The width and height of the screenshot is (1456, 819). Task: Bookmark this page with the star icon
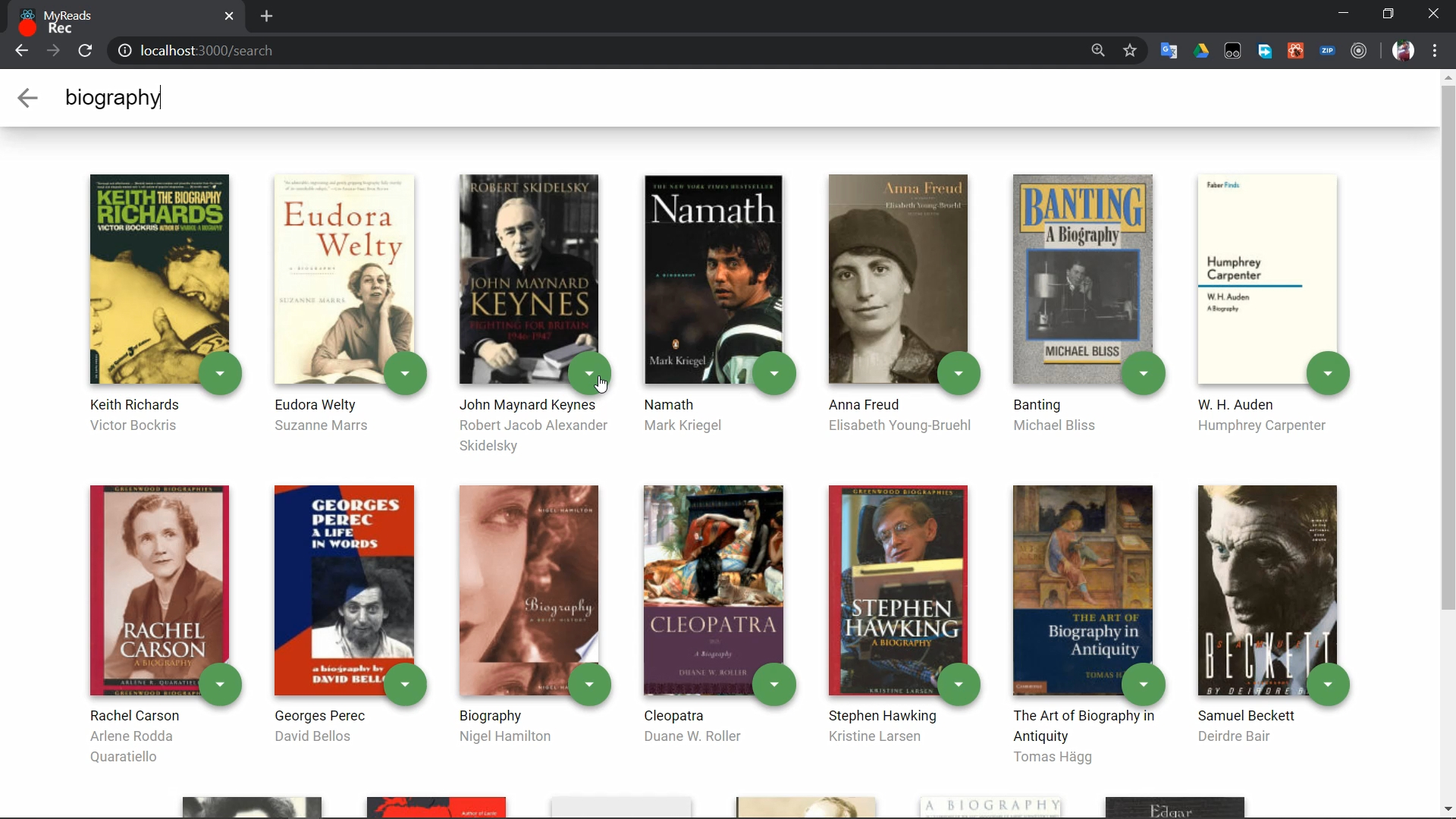[1131, 51]
